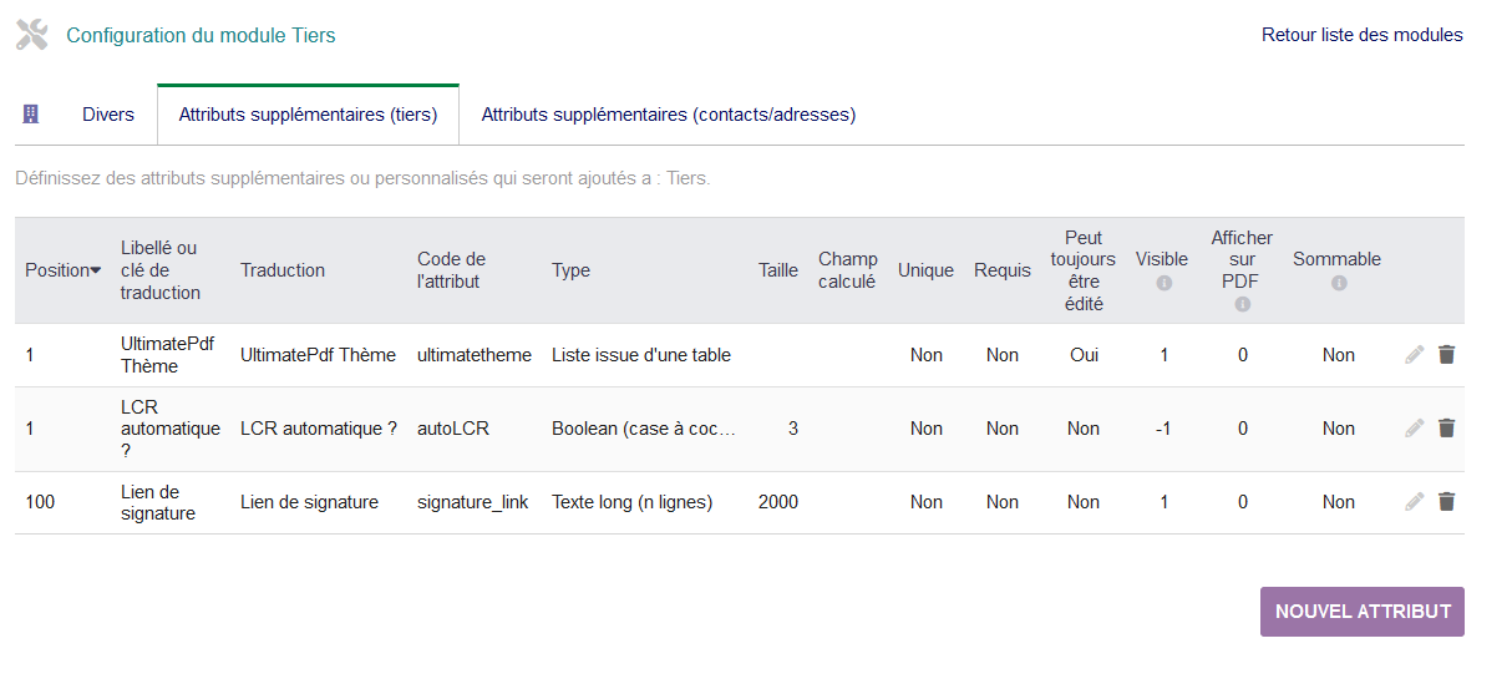1487x684 pixels.
Task: Open Attributs supplémentaires (contacts/adresses) tab
Action: coord(668,115)
